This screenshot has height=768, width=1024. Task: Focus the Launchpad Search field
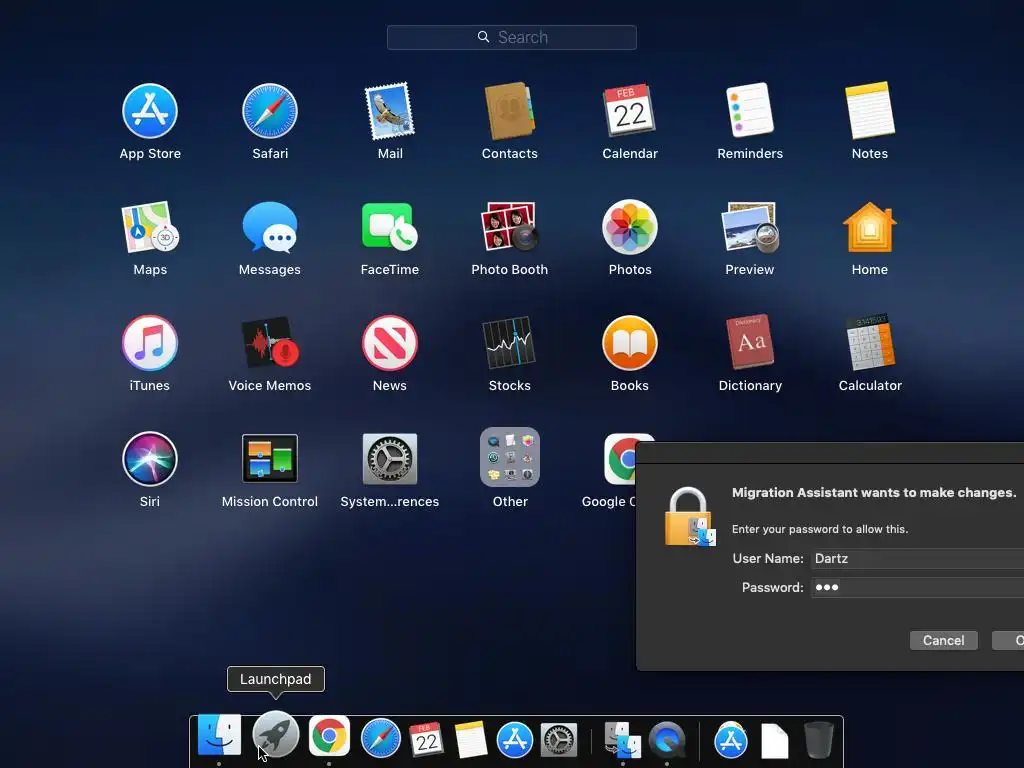[511, 37]
